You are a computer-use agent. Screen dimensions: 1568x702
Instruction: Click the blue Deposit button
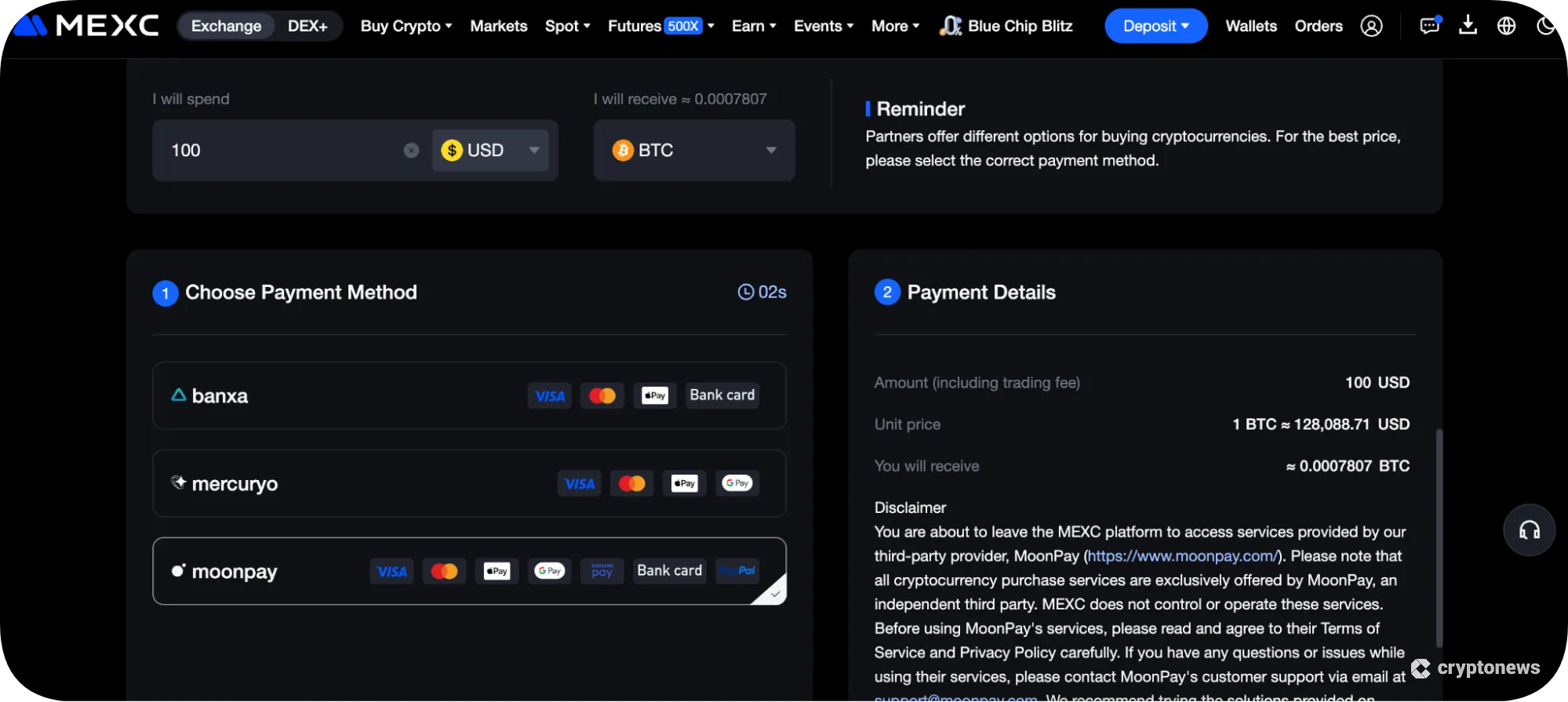[x=1156, y=26]
